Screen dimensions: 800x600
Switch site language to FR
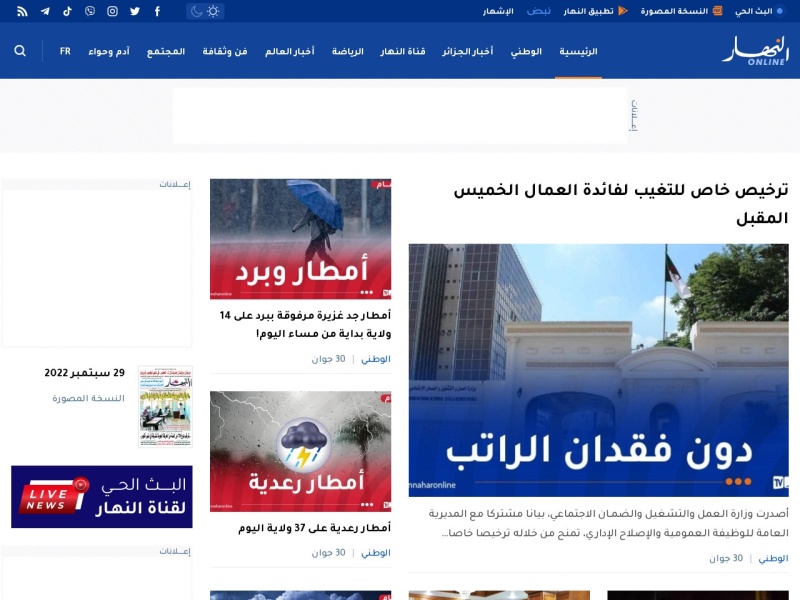(x=65, y=51)
